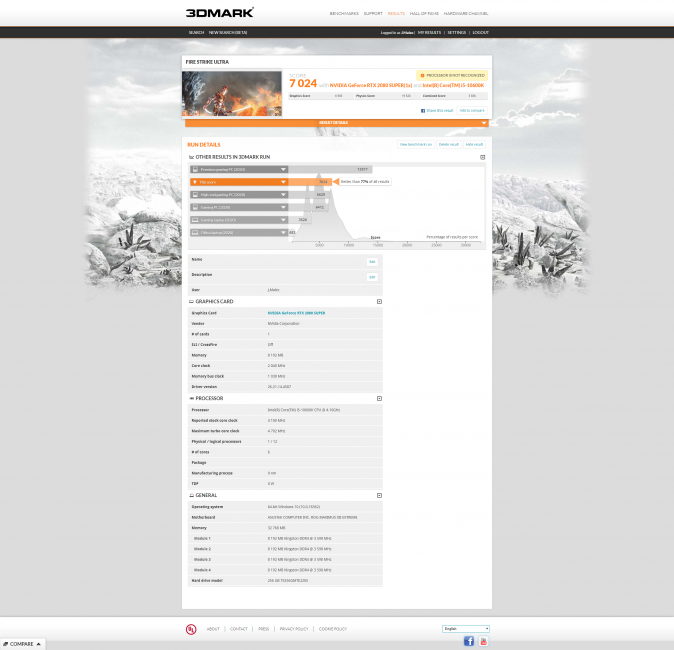The image size is (674, 650).
Task: Collapse Other Results in 3DMark Run section
Action: pyautogui.click(x=483, y=157)
